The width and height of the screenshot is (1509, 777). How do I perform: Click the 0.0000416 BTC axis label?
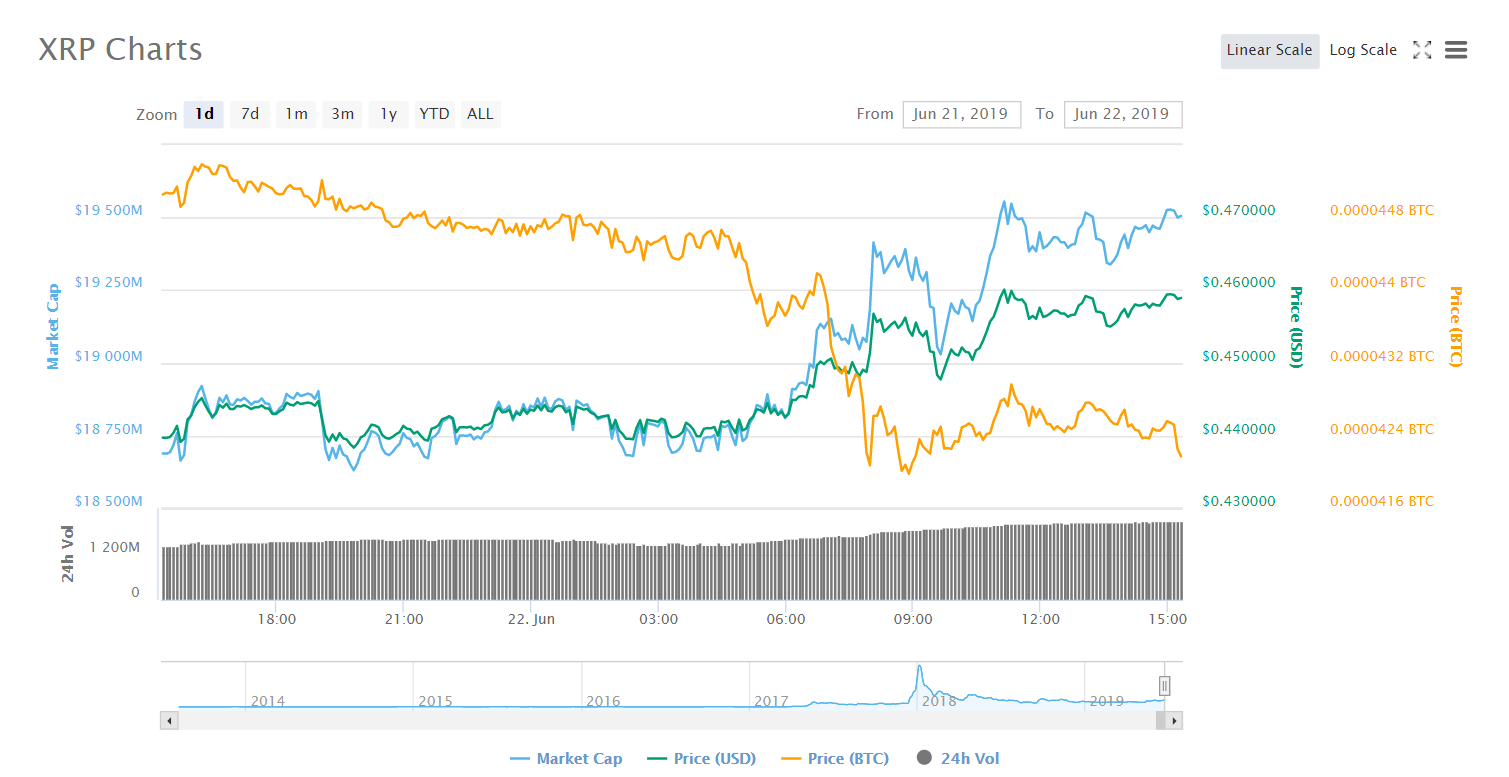pos(1382,501)
